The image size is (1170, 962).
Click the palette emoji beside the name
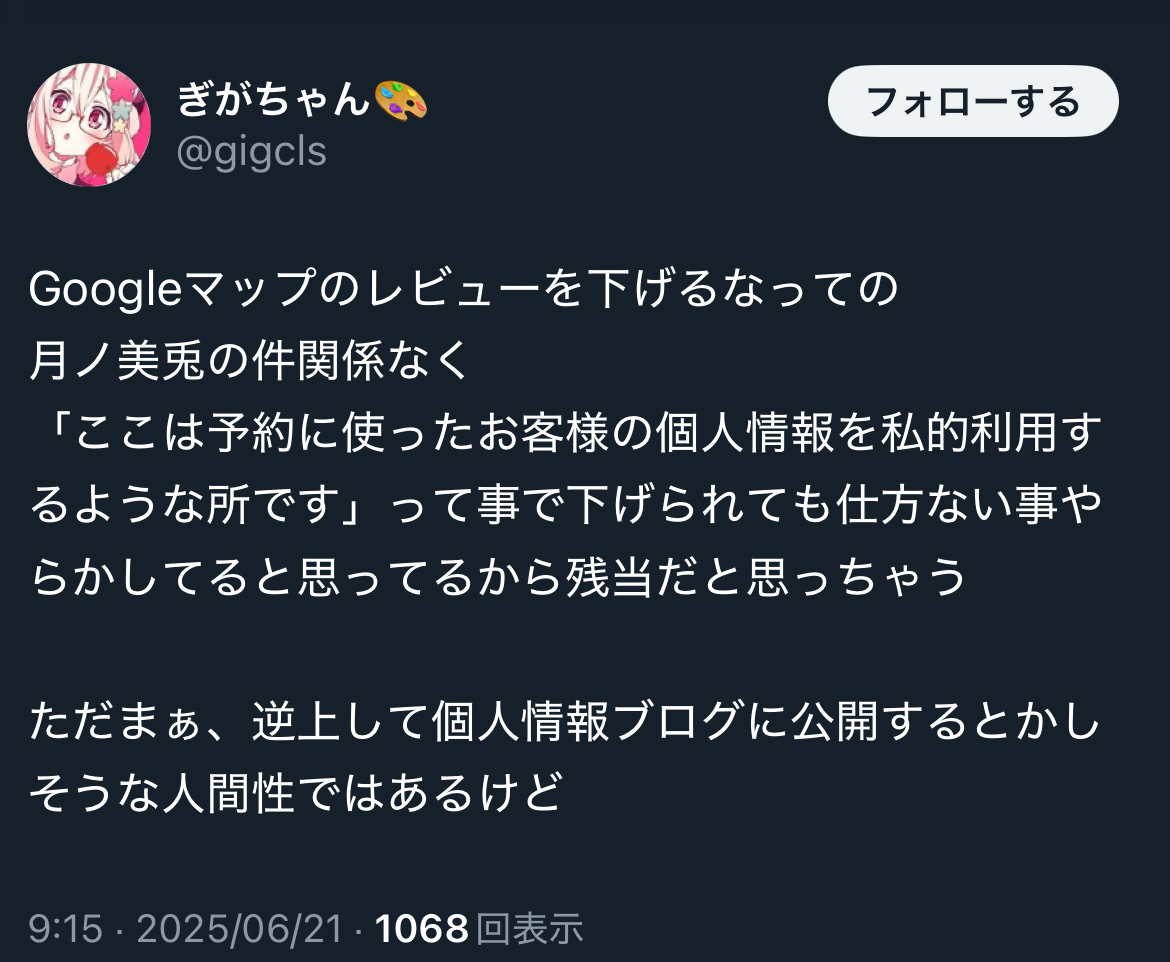point(400,100)
